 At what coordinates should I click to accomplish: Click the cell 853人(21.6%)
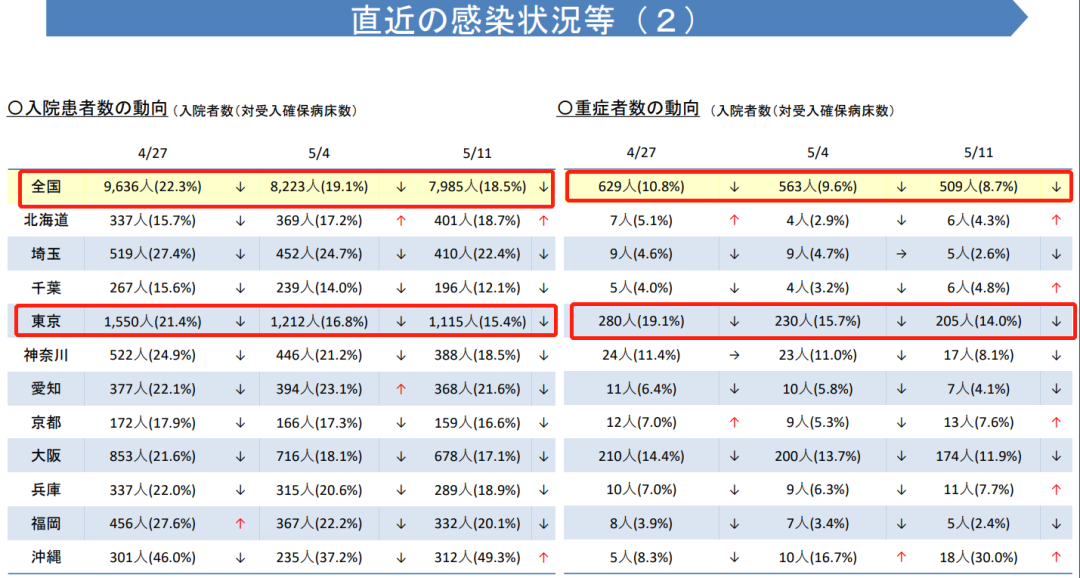tap(153, 455)
